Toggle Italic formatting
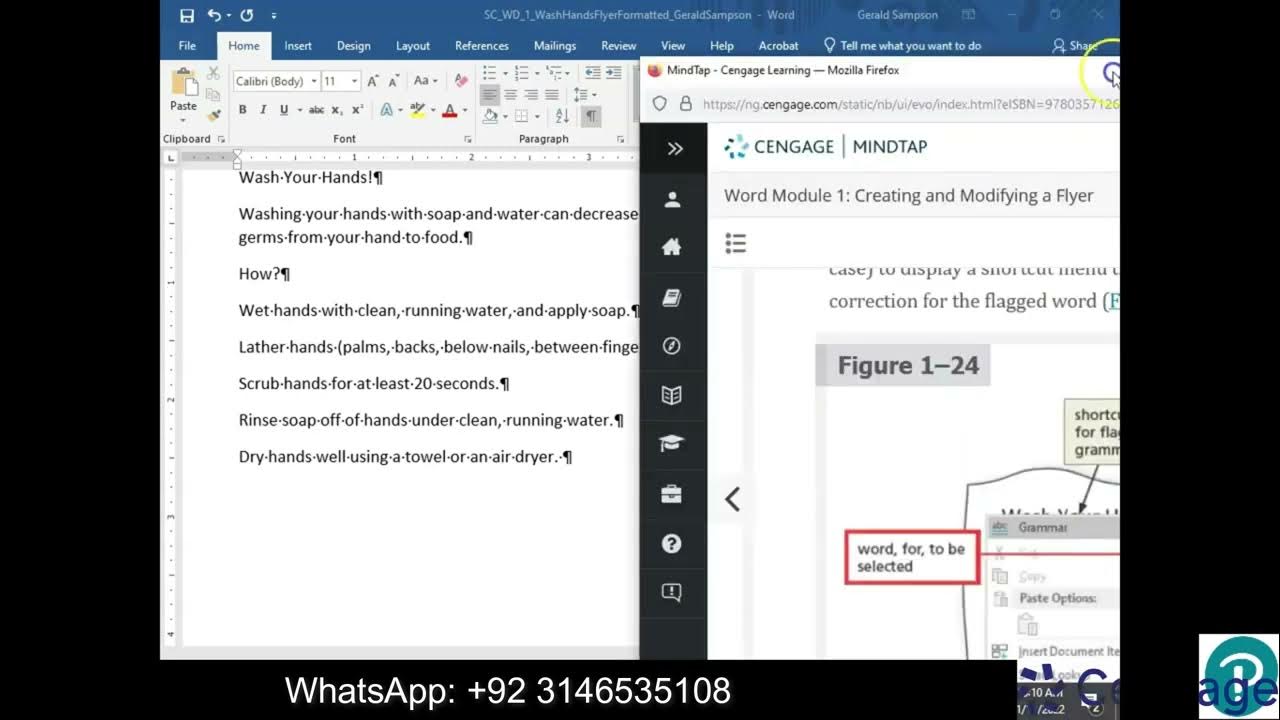The height and width of the screenshot is (720, 1280). tap(263, 110)
